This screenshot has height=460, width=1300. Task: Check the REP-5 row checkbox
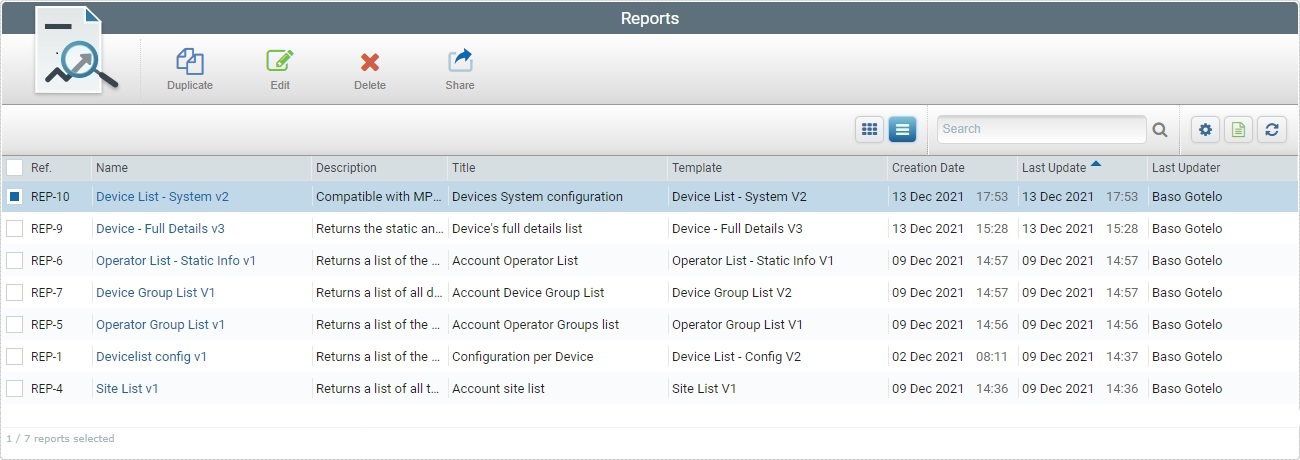14,325
